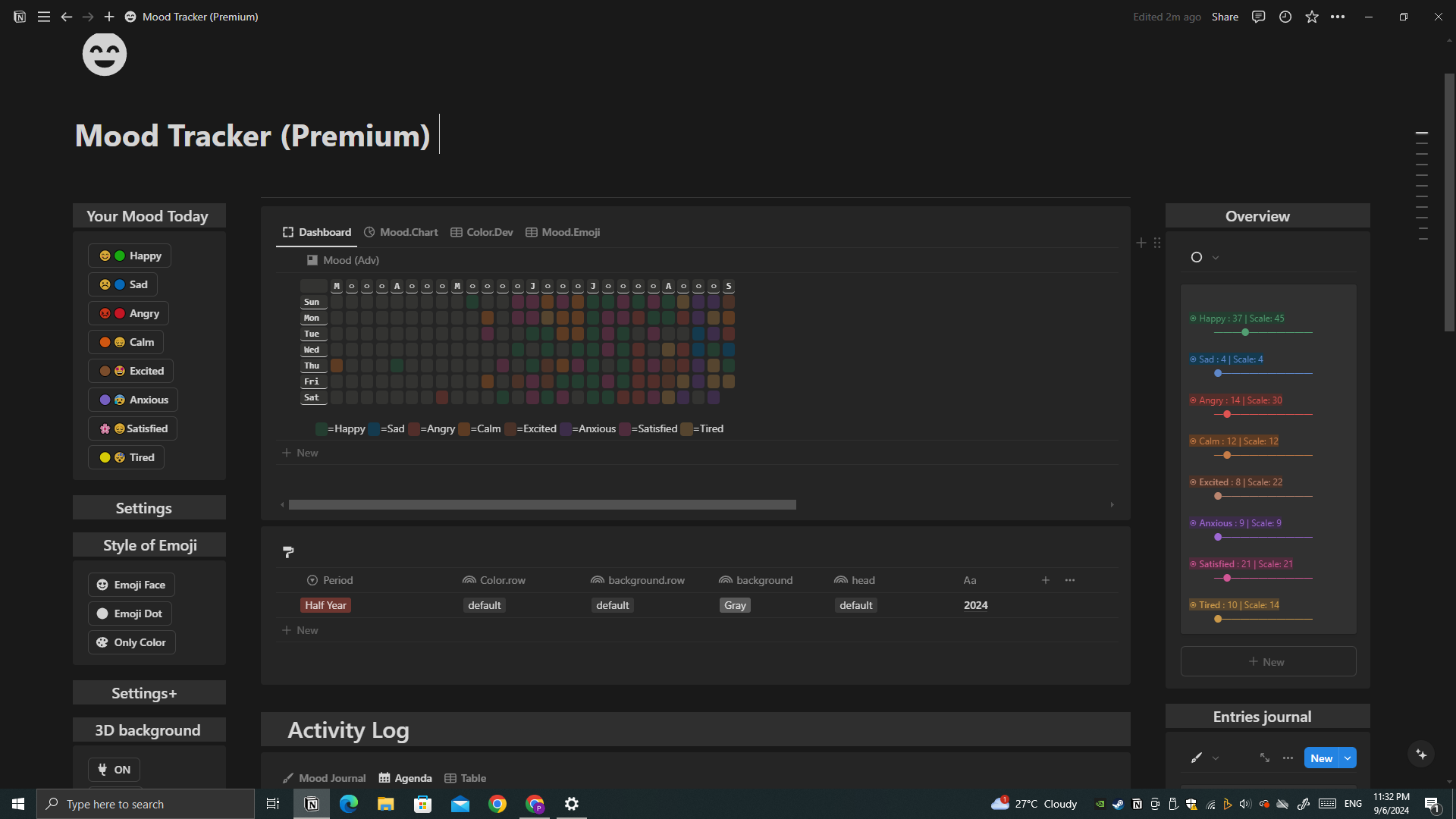Select the Emoji Dot style
Screen dimensions: 1456x819
[x=130, y=613]
